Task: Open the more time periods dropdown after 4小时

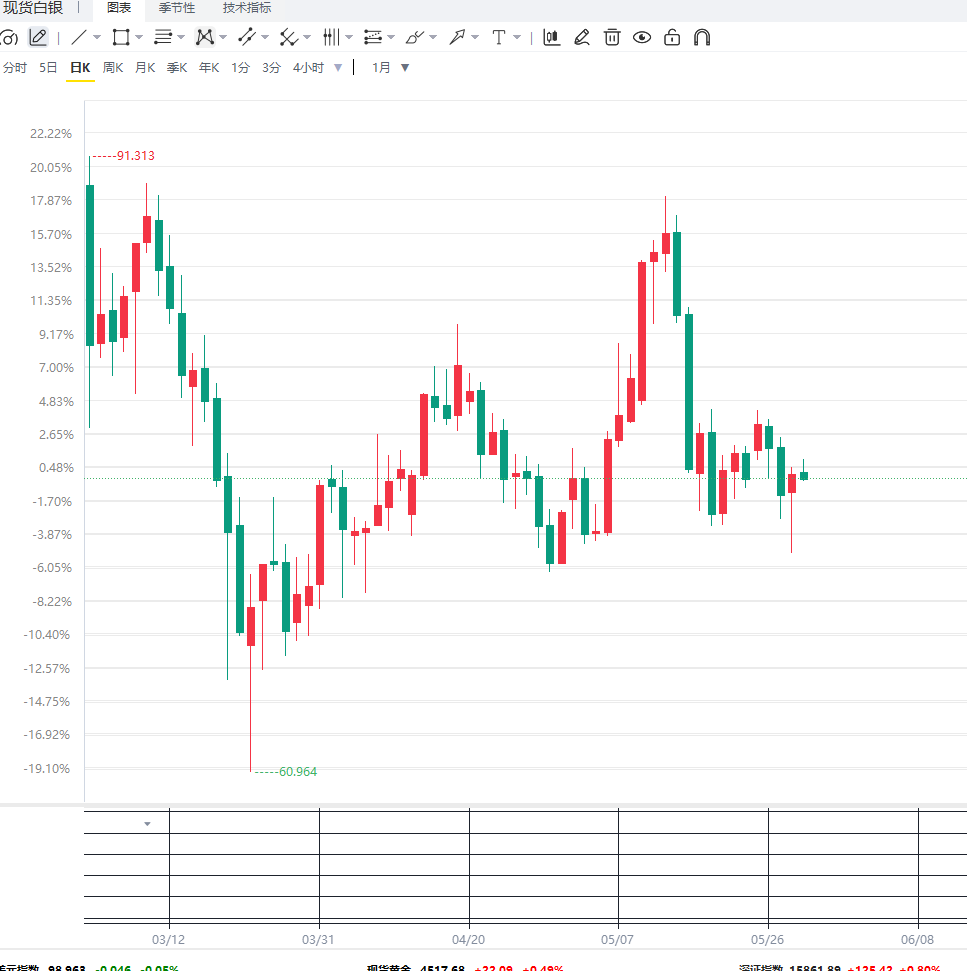Action: pyautogui.click(x=338, y=67)
